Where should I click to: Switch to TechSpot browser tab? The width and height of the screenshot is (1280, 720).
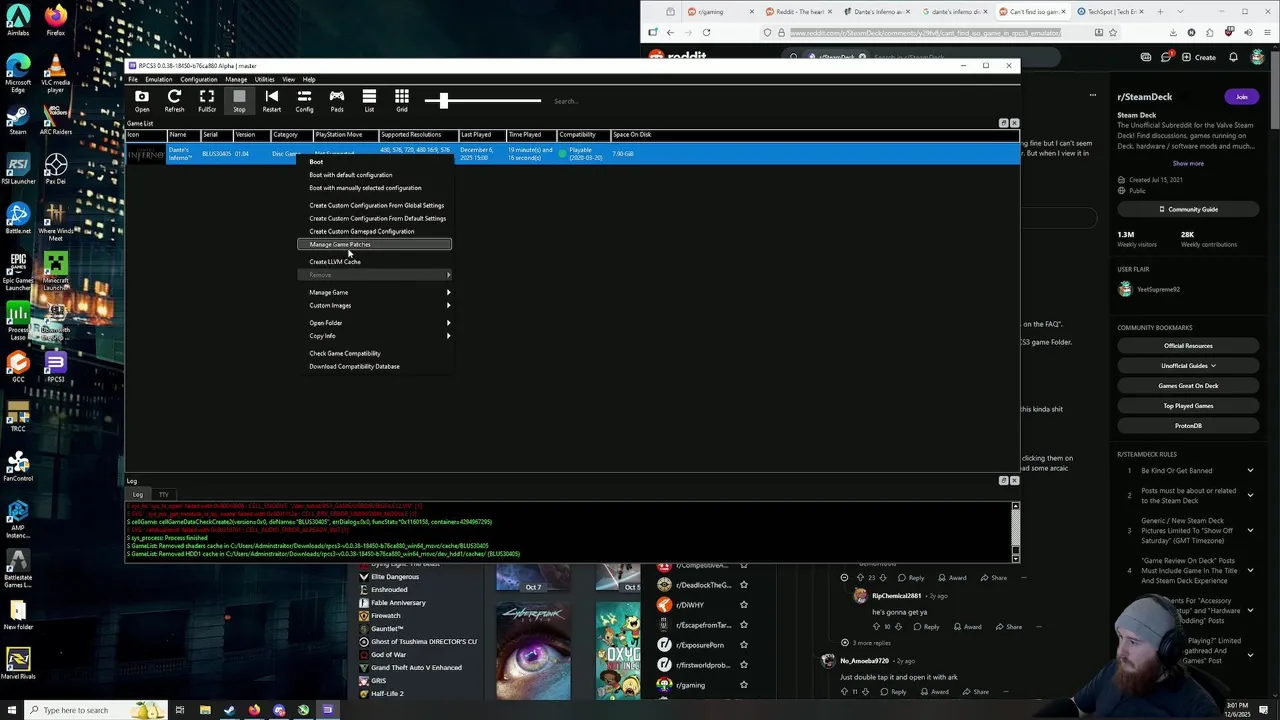[1110, 12]
